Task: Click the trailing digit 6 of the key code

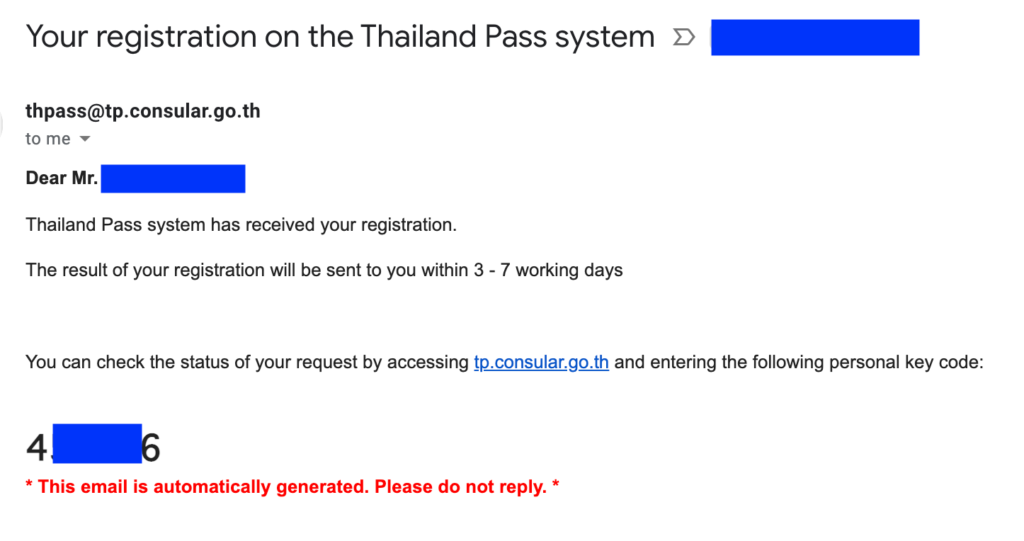Action: (151, 448)
